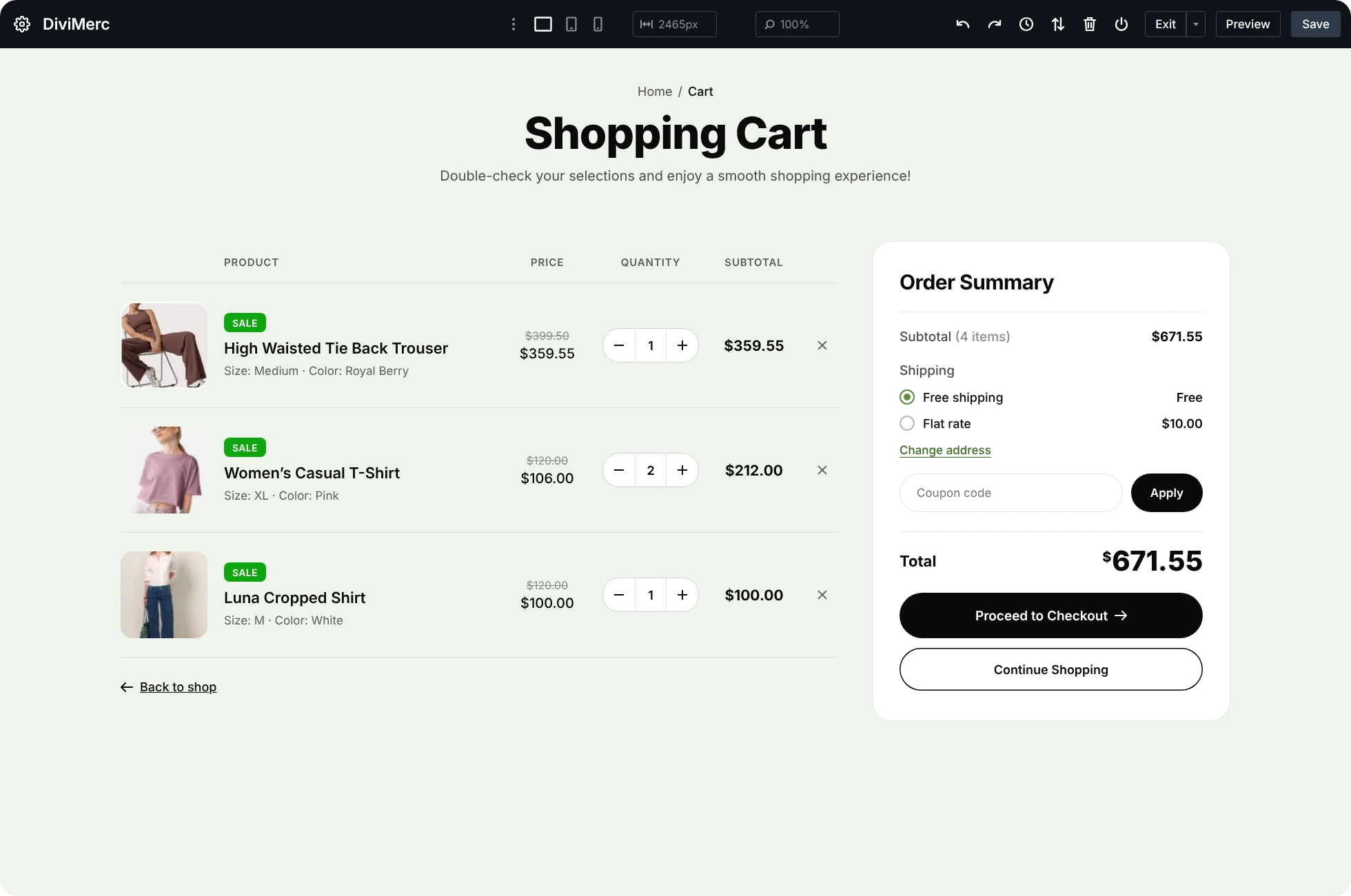Open the Change address link
The width and height of the screenshot is (1351, 896).
(x=945, y=450)
